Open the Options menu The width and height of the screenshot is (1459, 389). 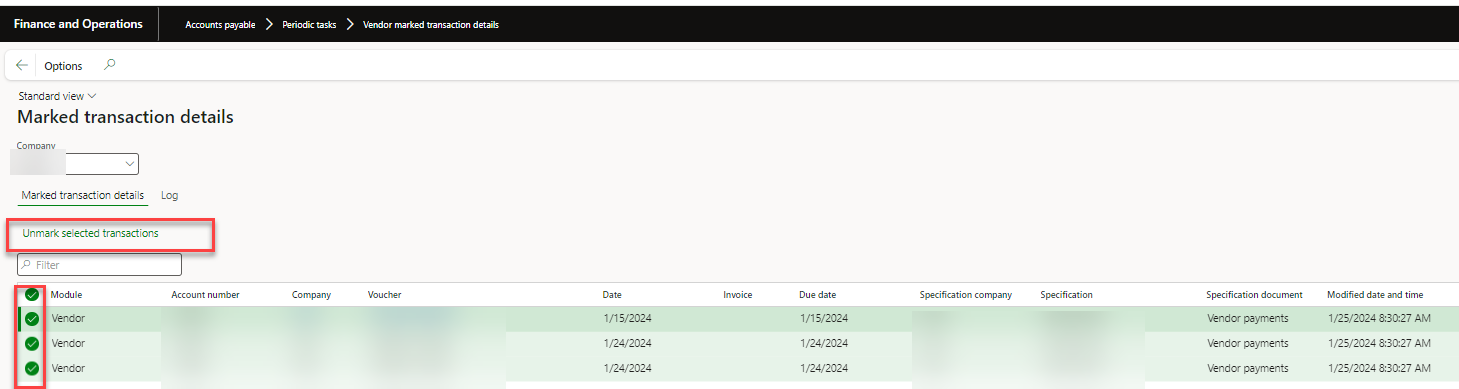[x=63, y=66]
